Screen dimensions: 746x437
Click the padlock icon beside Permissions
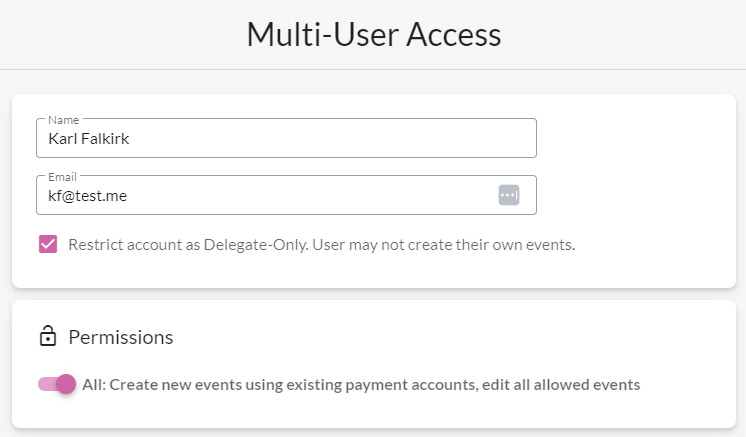(48, 336)
